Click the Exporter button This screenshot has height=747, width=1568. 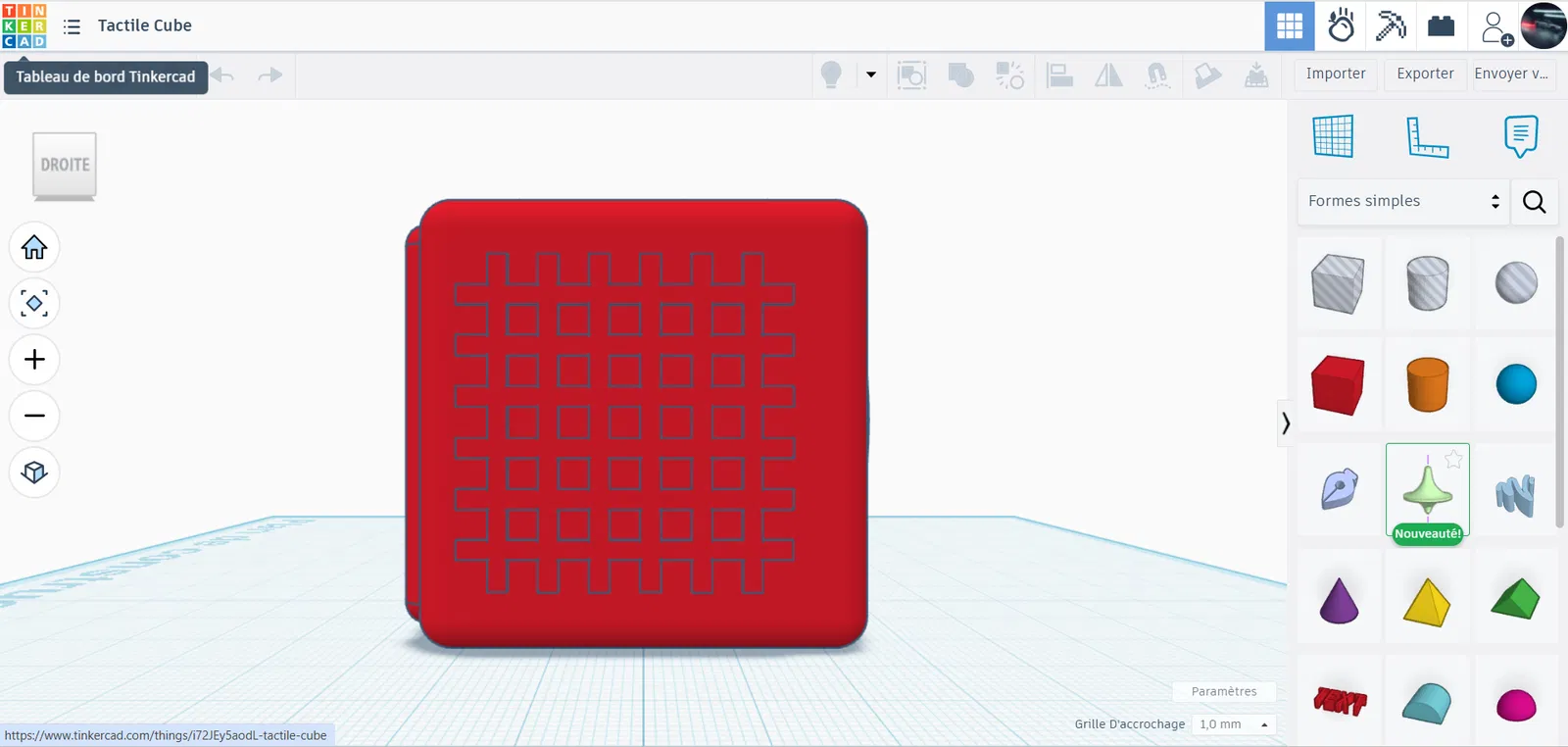(1426, 75)
